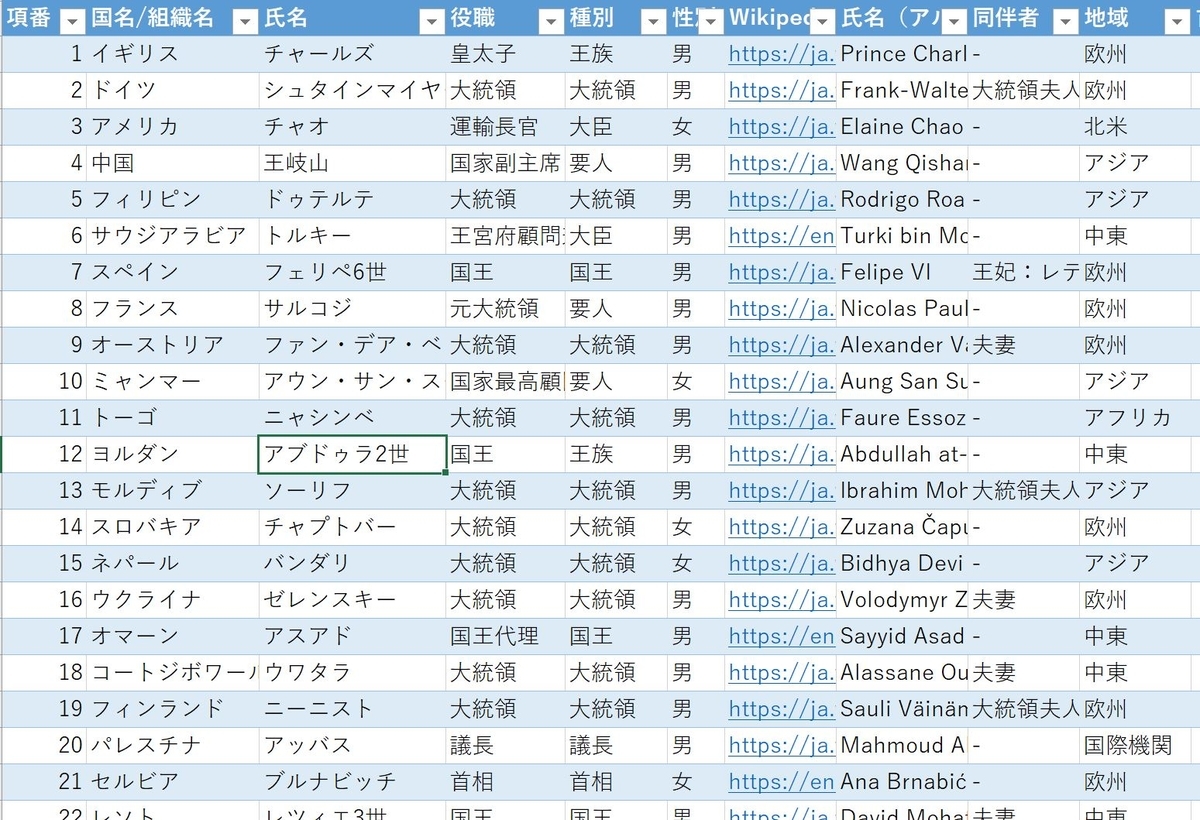The width and height of the screenshot is (1200, 820).
Task: Select the cell ブルナビッチ
Action: tap(353, 781)
